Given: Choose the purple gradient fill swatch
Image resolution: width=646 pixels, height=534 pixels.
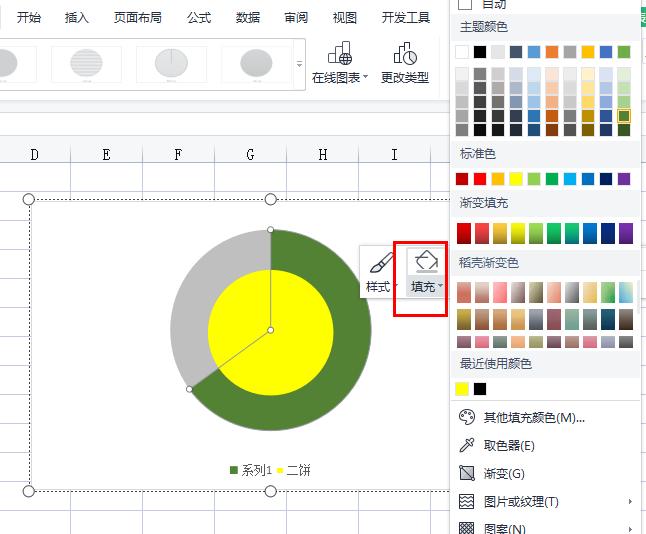Looking at the screenshot, I should click(626, 233).
